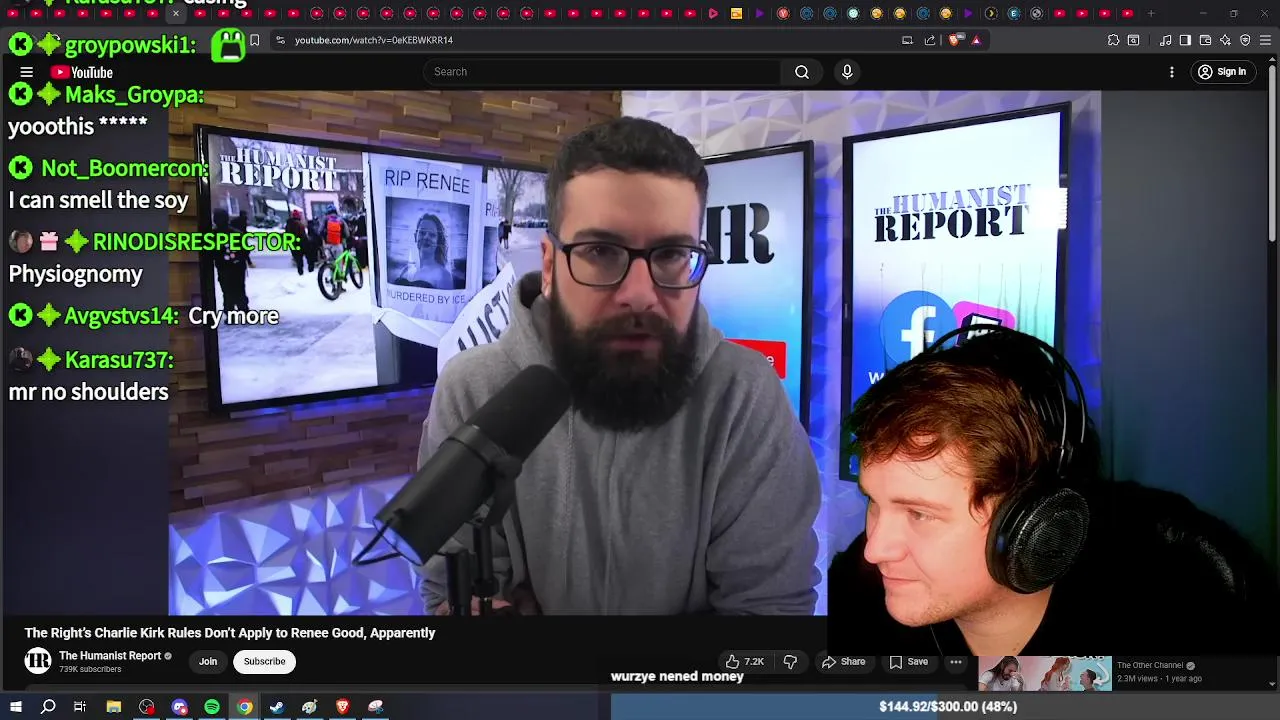Toggle the browser sidebar panel icon
This screenshot has height=720, width=1280.
(x=1185, y=40)
